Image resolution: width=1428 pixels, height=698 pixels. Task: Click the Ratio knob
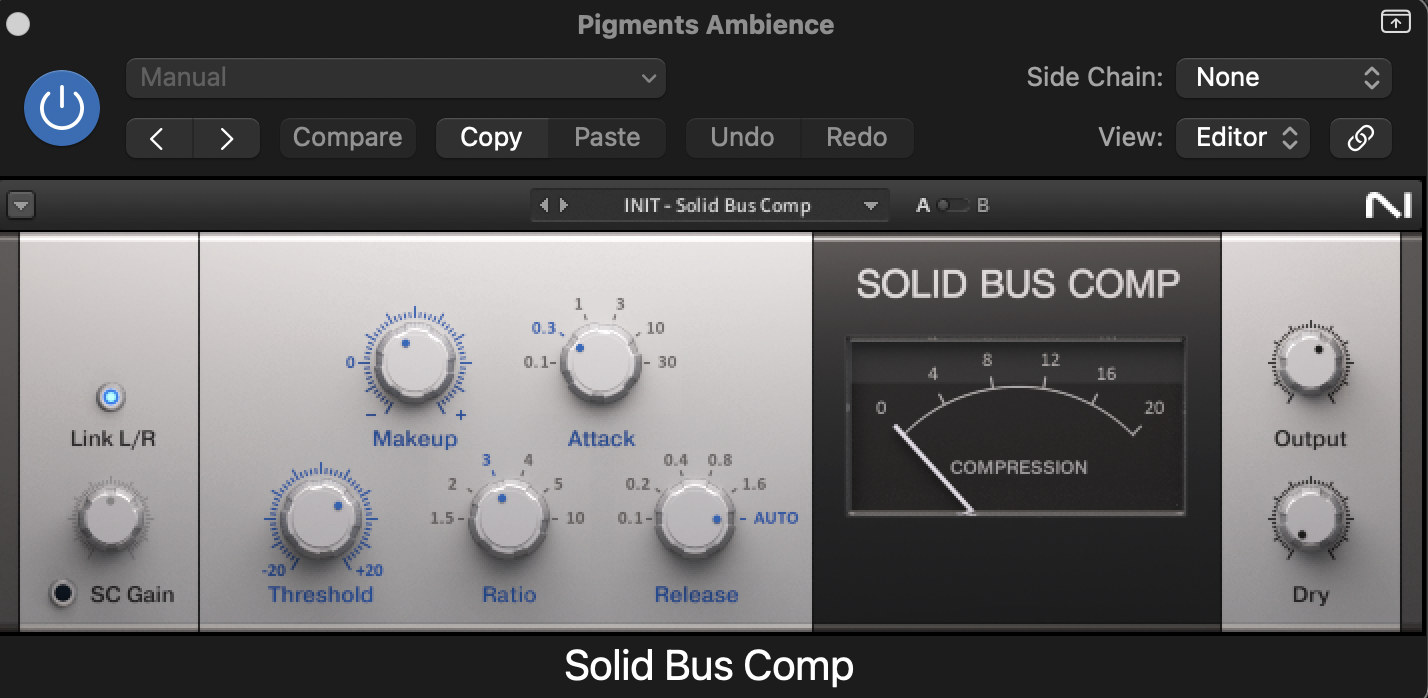(x=509, y=518)
